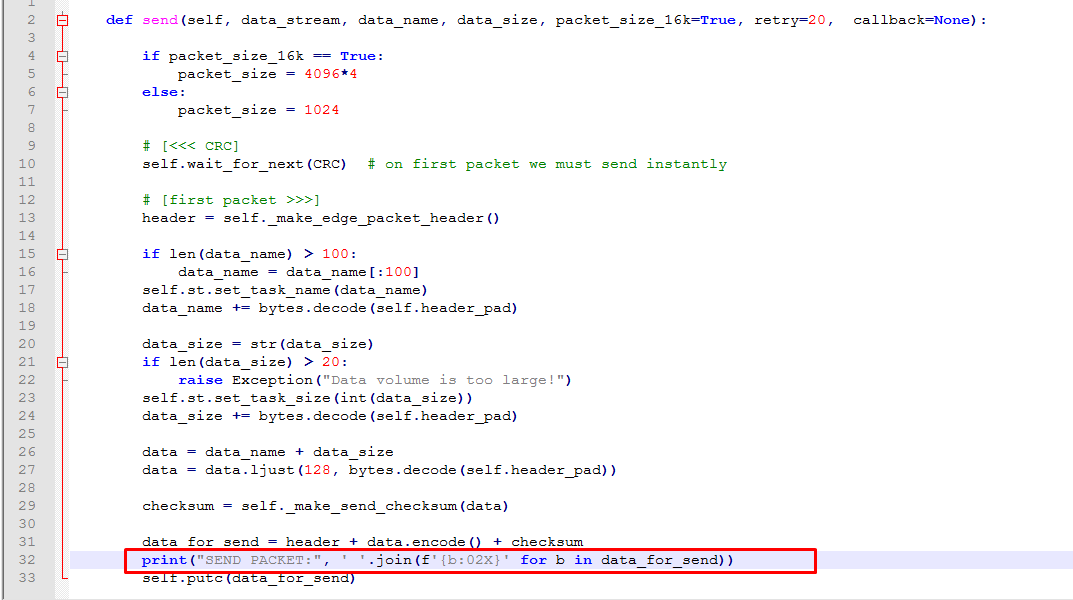Click the 'raise' keyword on line 22
Screen dimensions: 1073x600
201,380
